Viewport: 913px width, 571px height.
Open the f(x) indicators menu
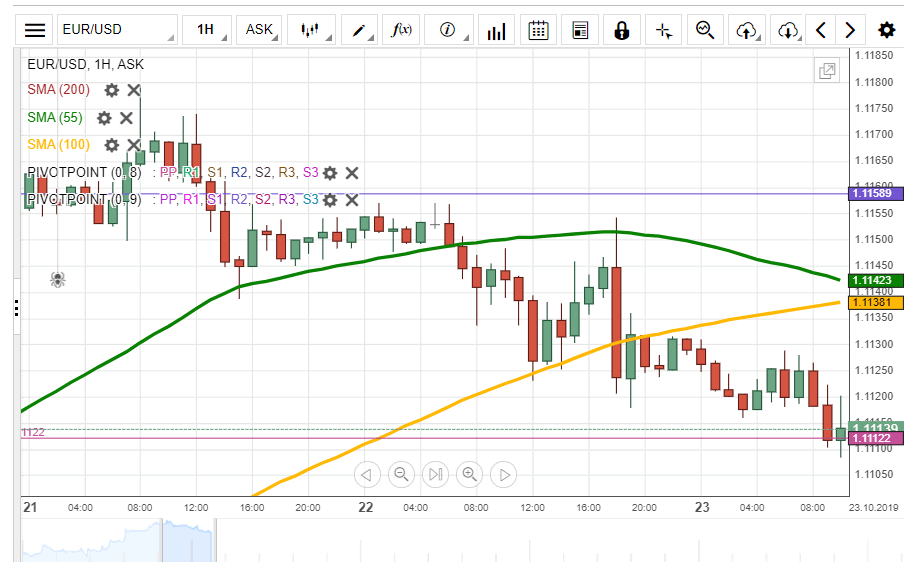point(405,29)
